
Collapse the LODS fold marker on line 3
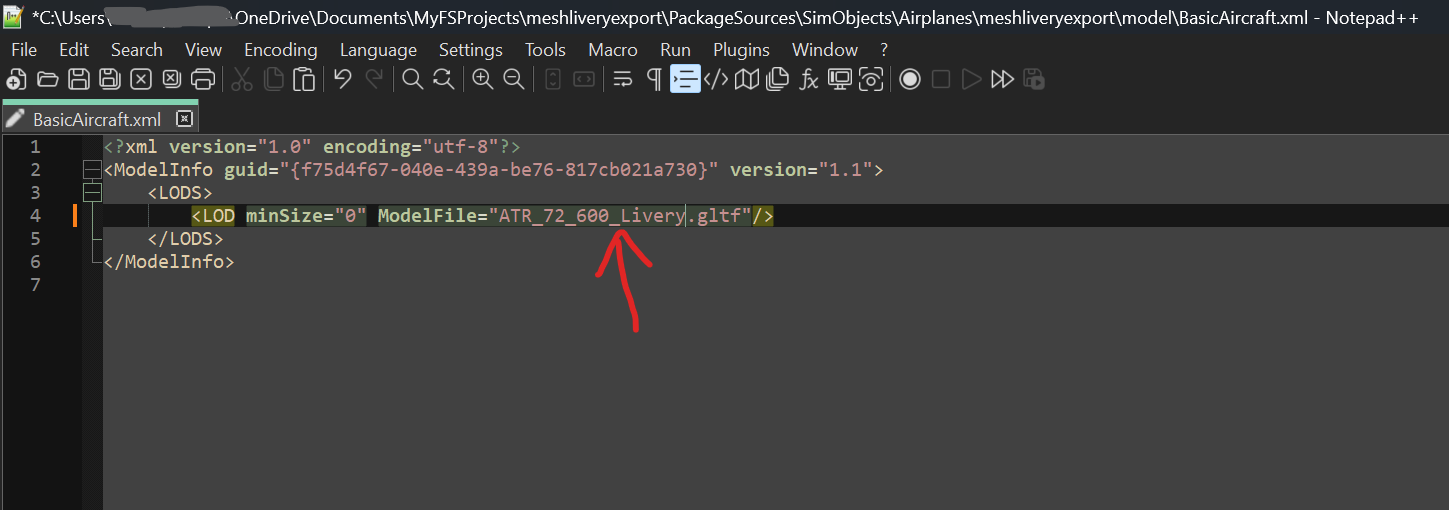click(x=92, y=192)
